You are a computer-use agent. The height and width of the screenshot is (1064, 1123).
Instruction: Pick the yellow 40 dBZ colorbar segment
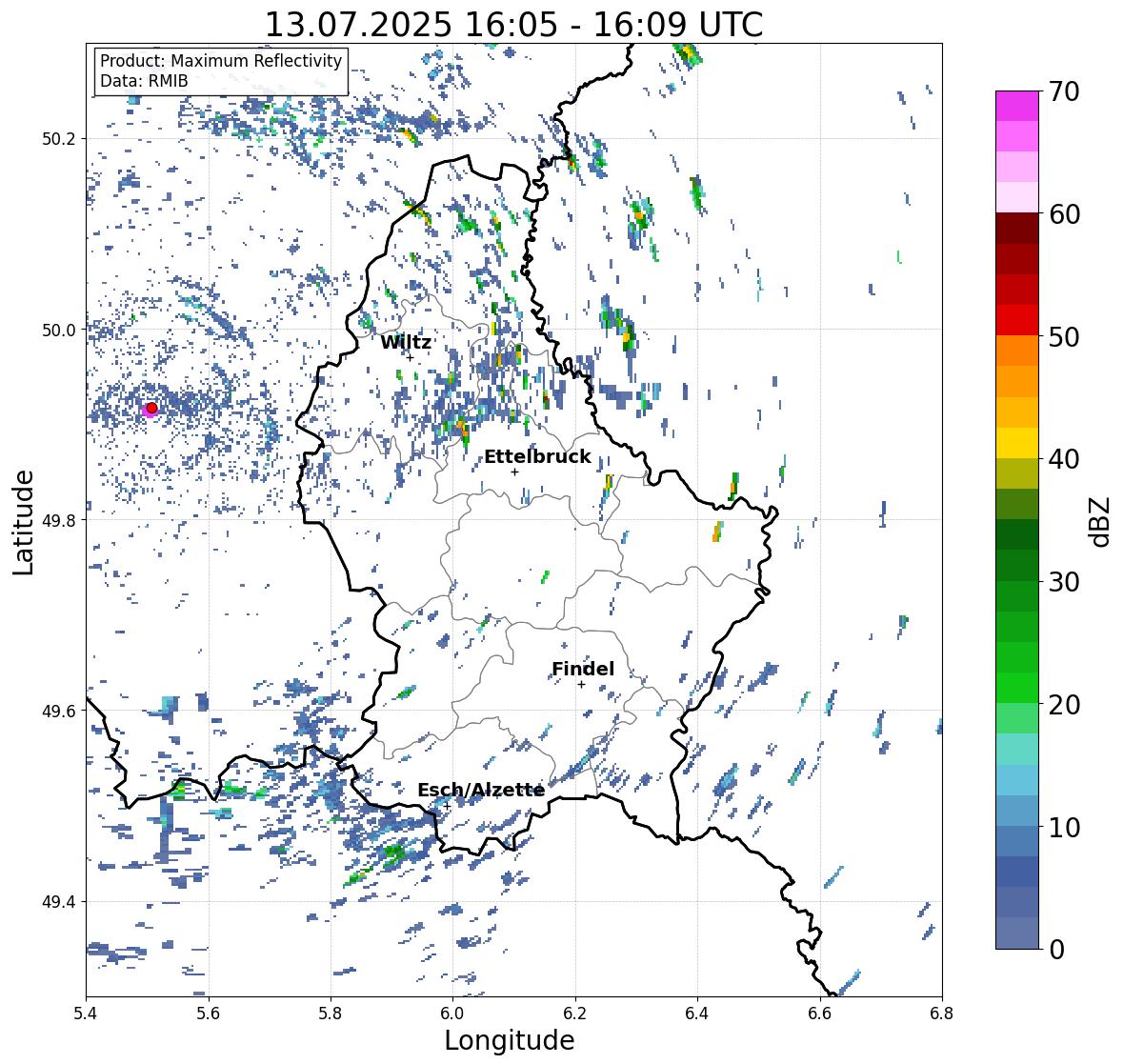tap(1017, 443)
